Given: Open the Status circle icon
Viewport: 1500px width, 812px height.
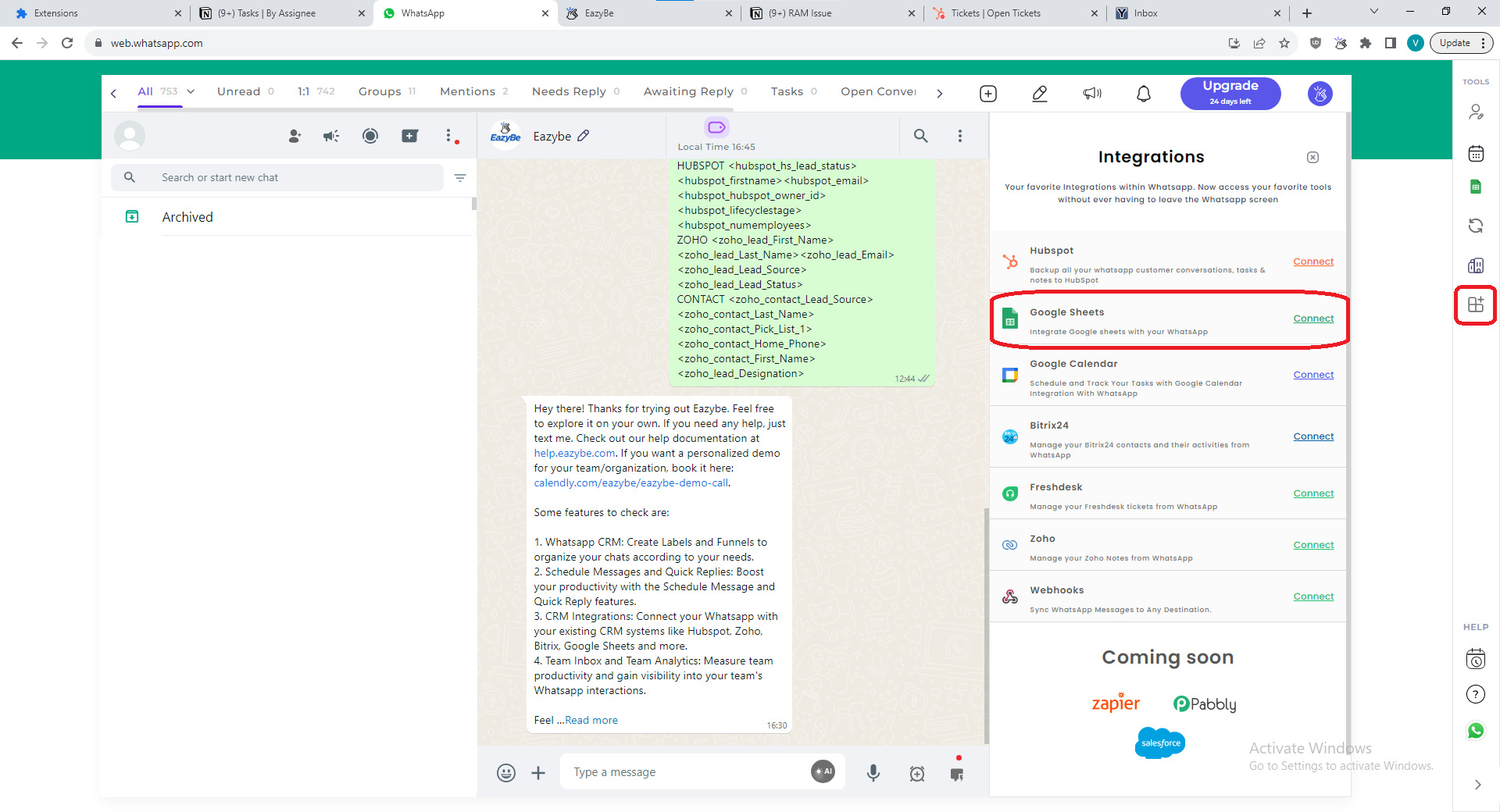Looking at the screenshot, I should click(x=370, y=136).
